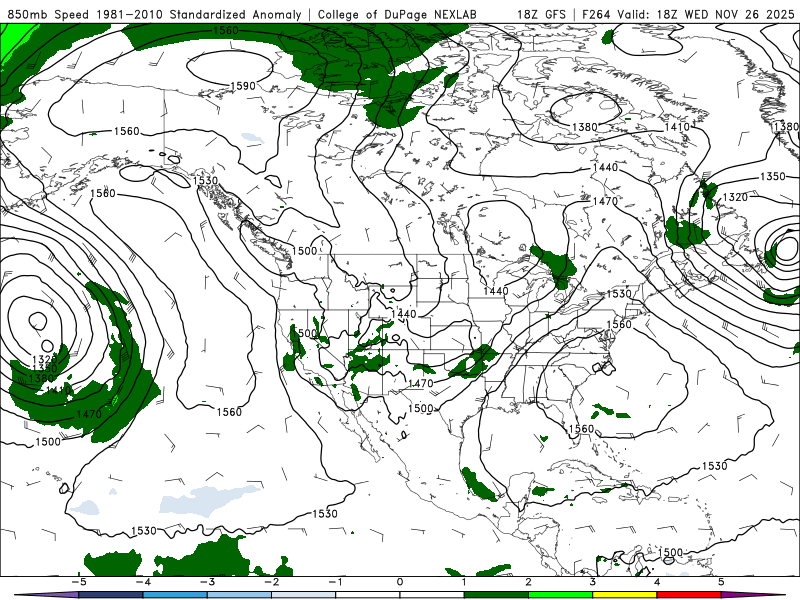The height and width of the screenshot is (600, 800).
Task: Click the colorbar tick label '3'
Action: 593,582
